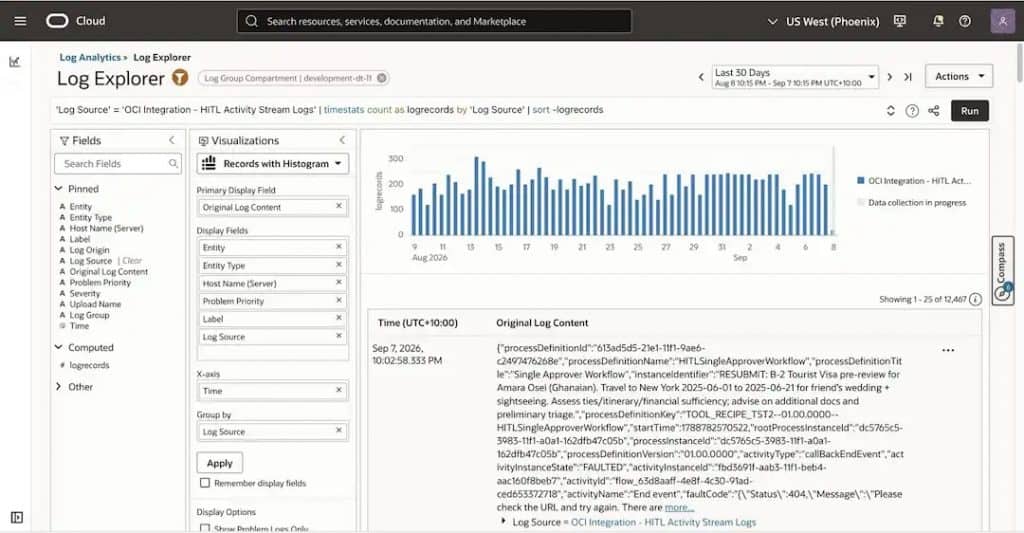The height and width of the screenshot is (533, 1024).
Task: Toggle OCI Integration - HITL legend series
Action: 914,181
